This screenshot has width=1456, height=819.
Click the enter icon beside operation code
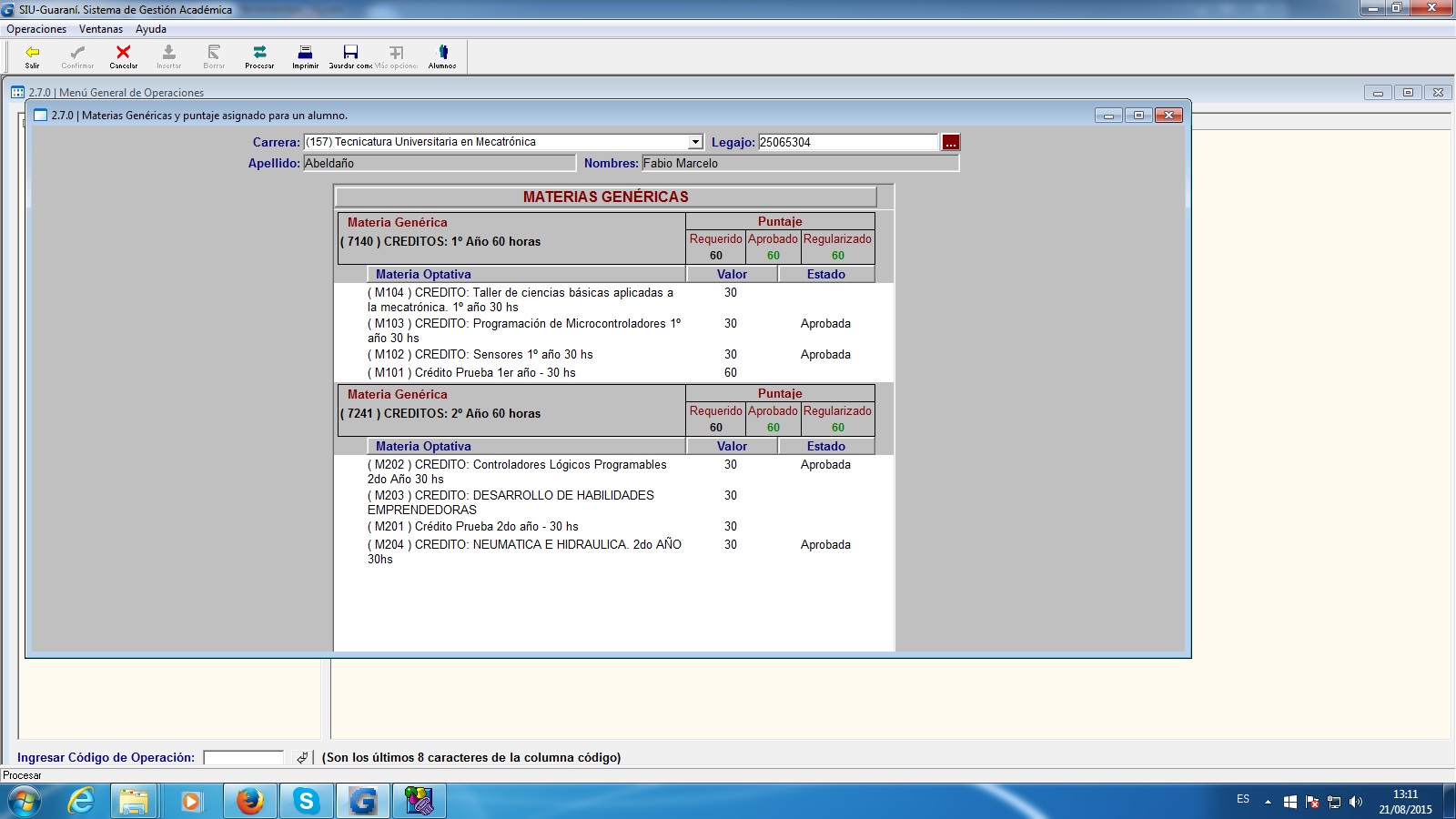[x=302, y=757]
